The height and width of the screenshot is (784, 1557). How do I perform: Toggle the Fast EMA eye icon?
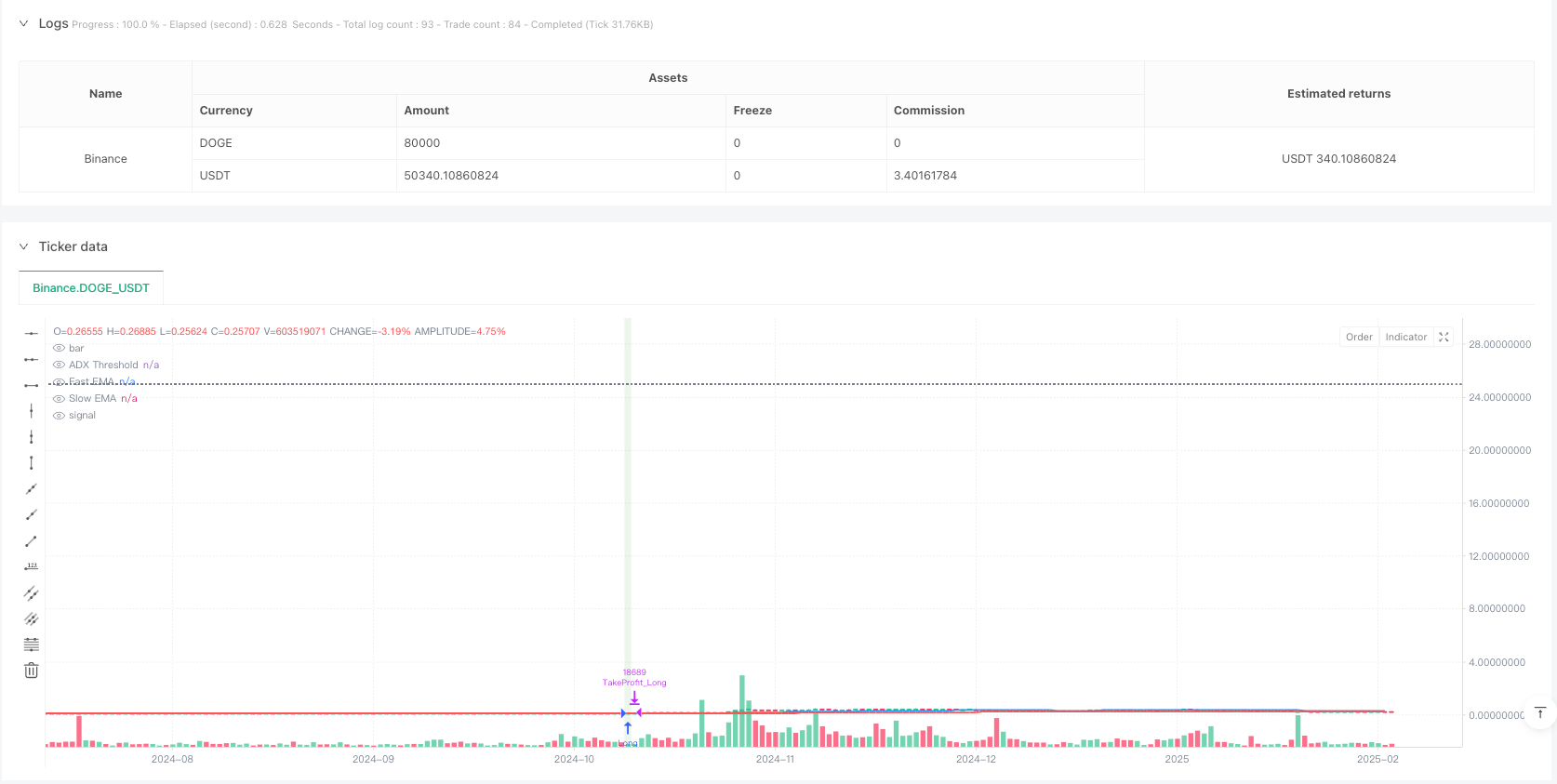click(59, 381)
